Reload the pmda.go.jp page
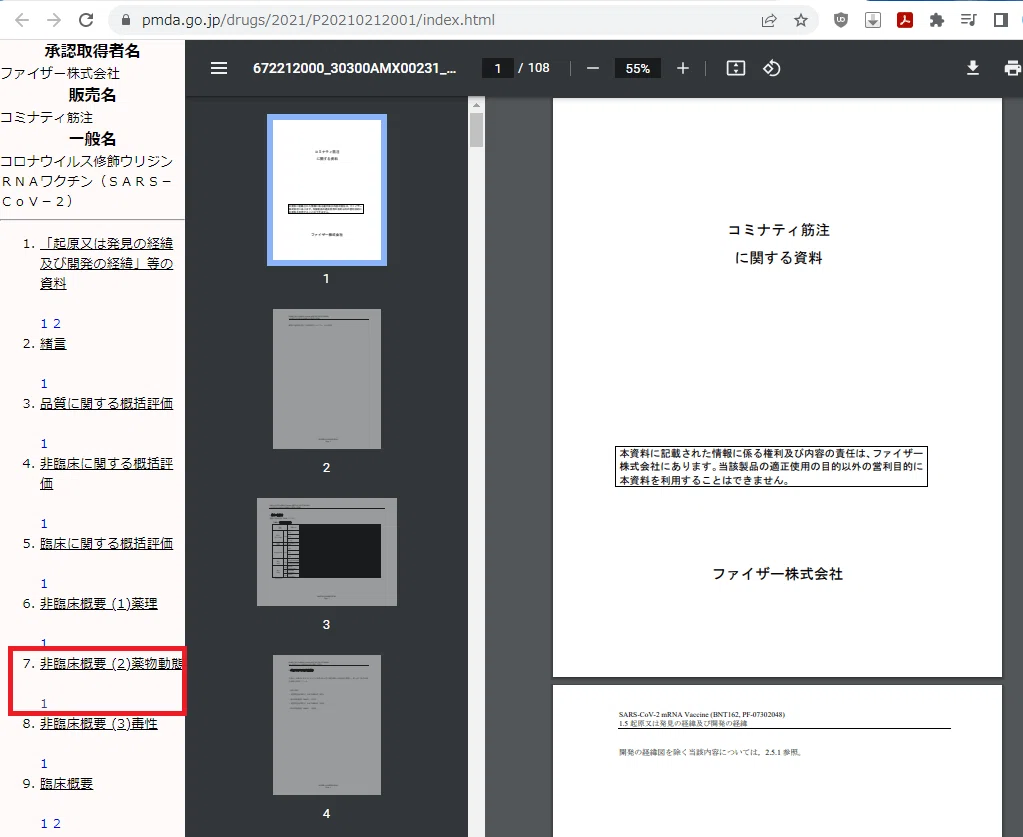1023x837 pixels. coord(86,20)
